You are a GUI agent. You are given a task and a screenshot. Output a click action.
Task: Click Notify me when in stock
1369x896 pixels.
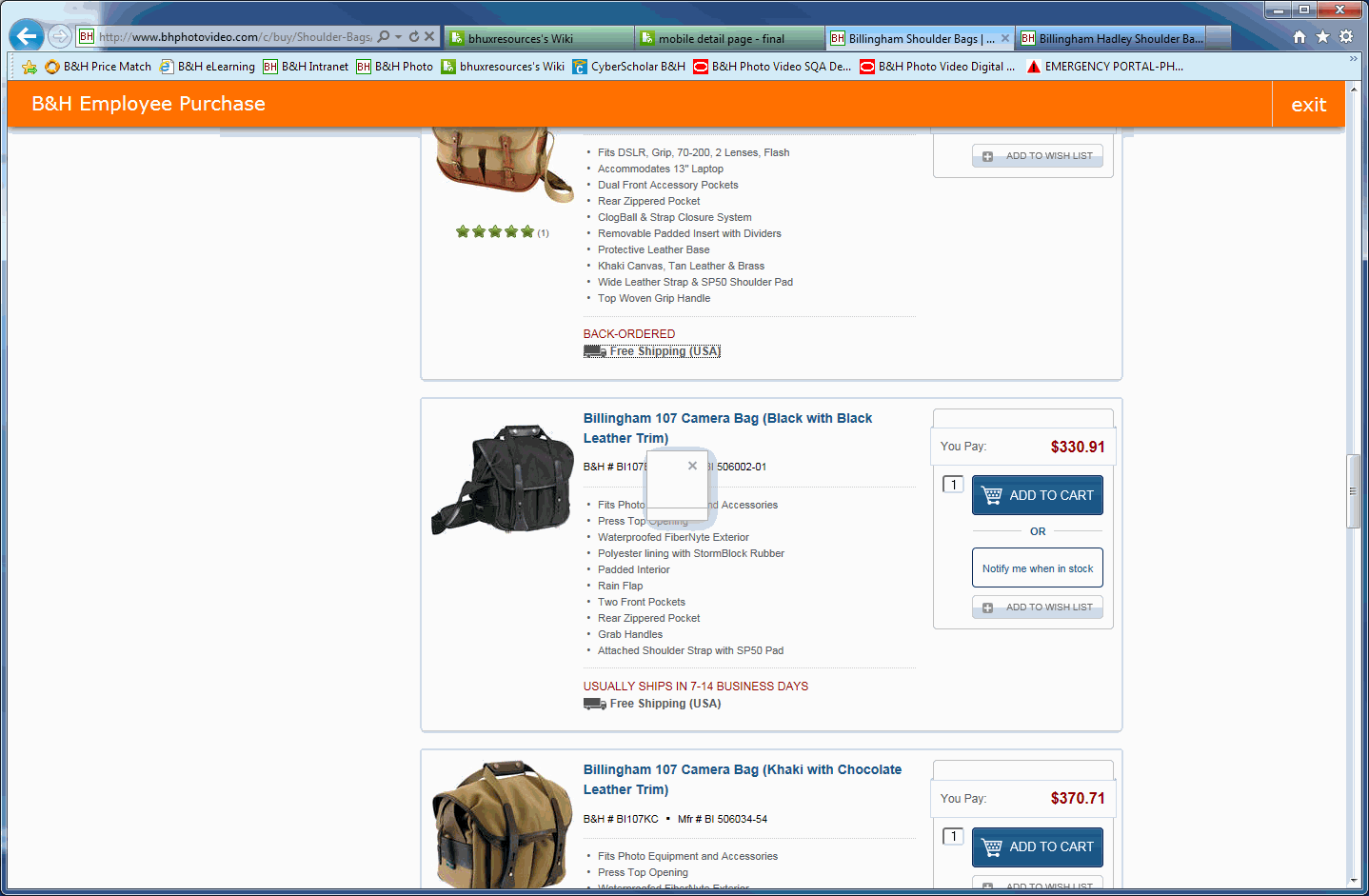pyautogui.click(x=1038, y=568)
